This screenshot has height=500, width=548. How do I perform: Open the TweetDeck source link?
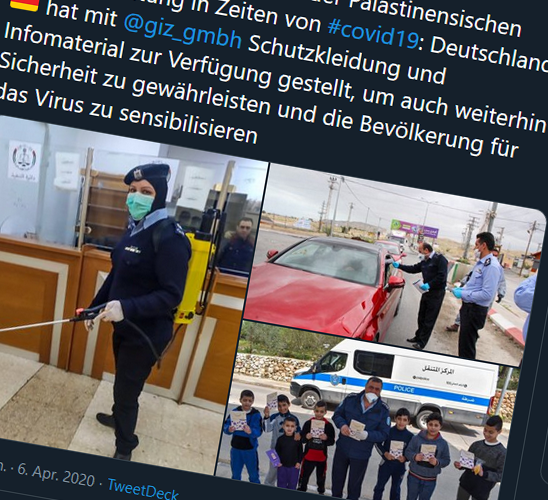tap(143, 489)
